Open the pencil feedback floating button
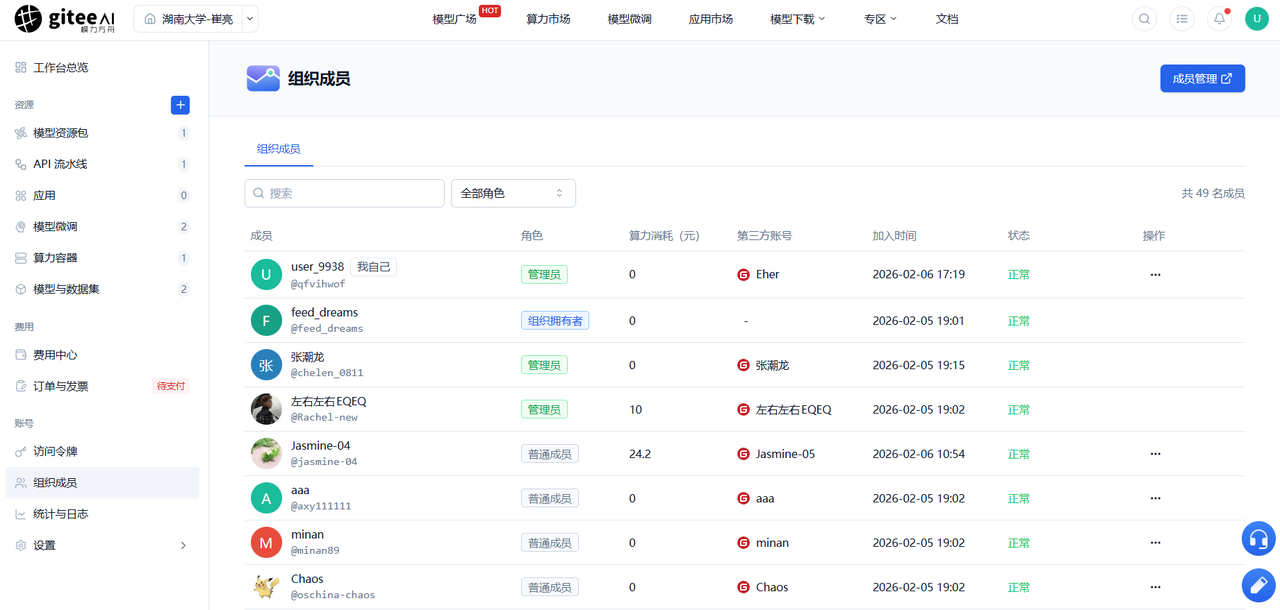 (x=1259, y=586)
